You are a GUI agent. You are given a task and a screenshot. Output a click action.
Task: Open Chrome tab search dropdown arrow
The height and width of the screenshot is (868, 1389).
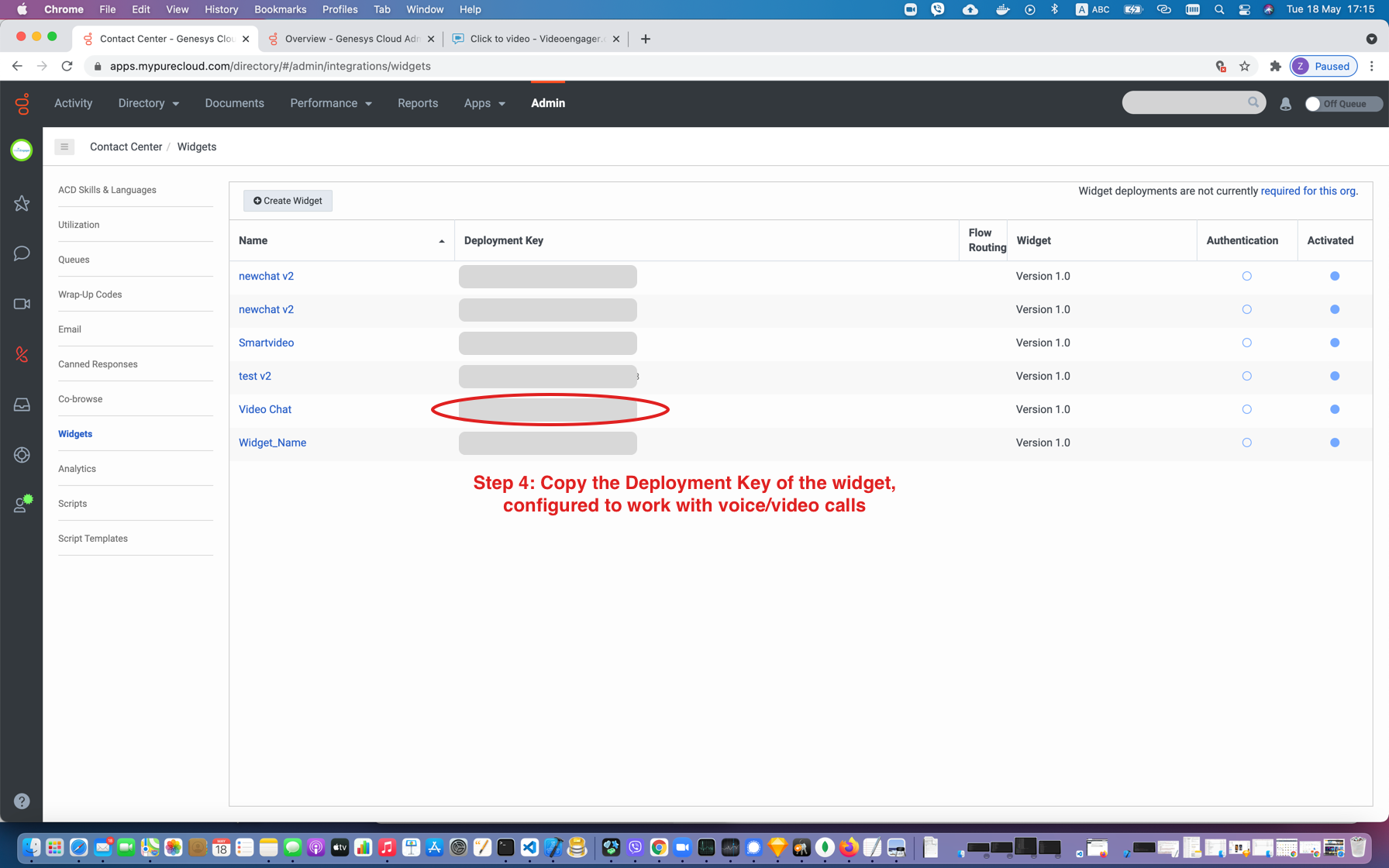(1371, 39)
